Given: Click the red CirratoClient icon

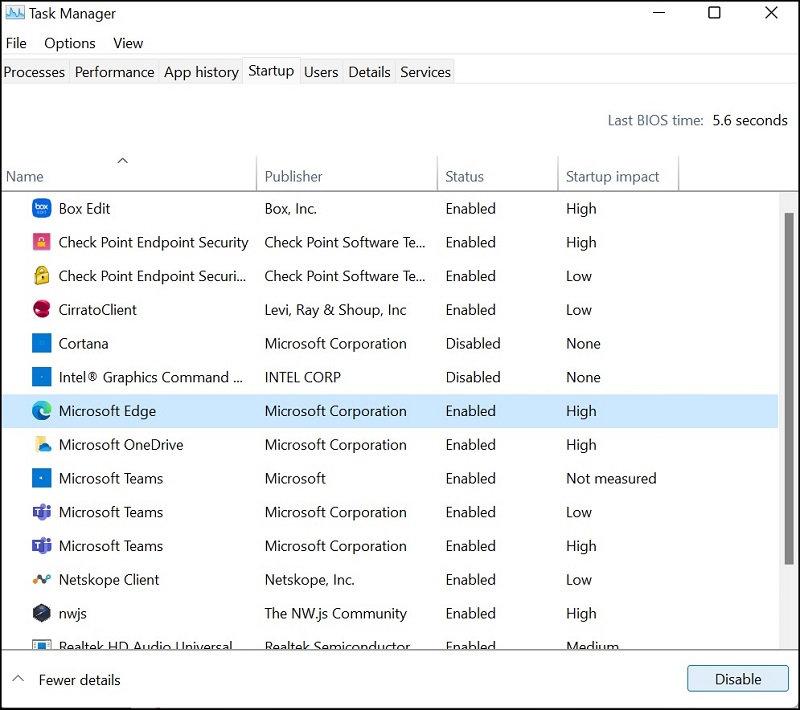Looking at the screenshot, I should (41, 309).
